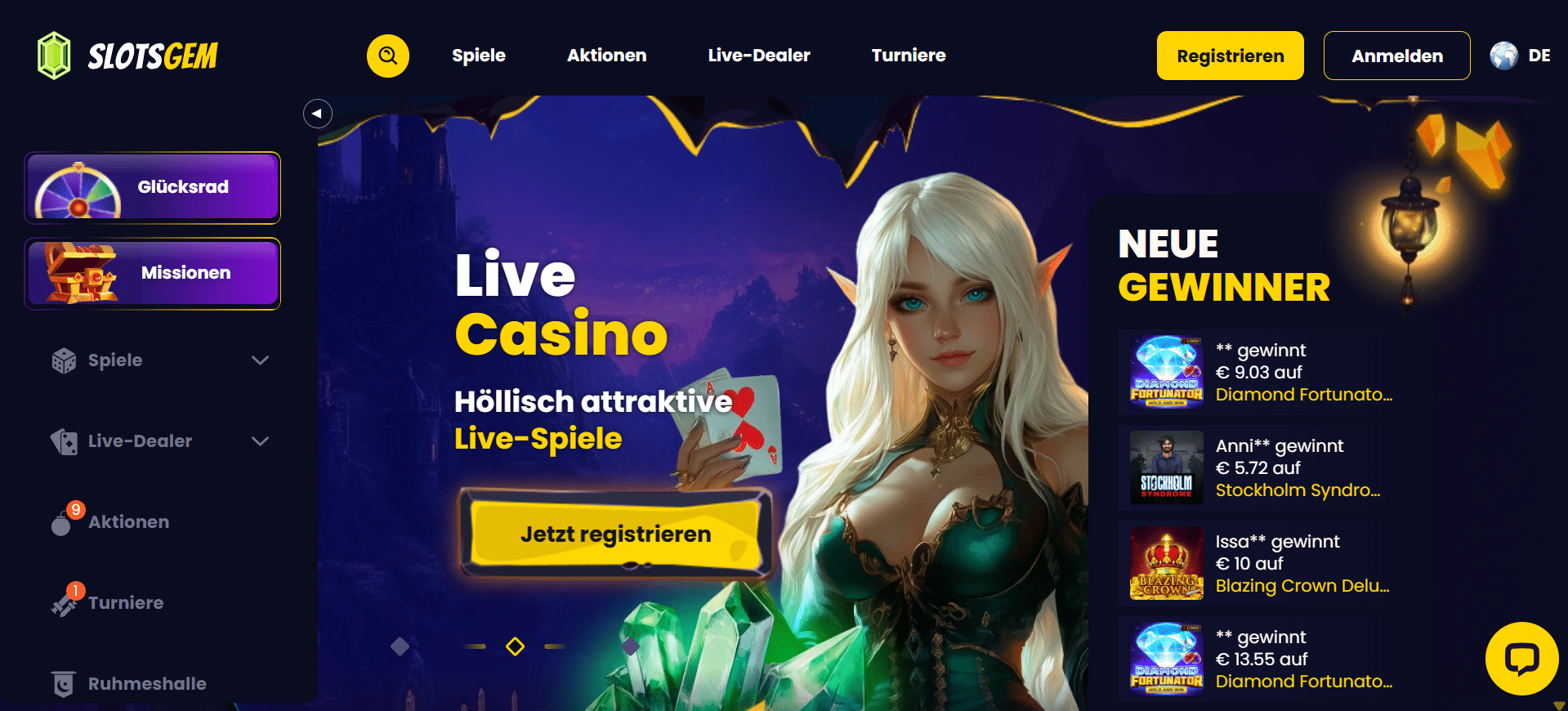1568x711 pixels.
Task: Click the yellow search magnifier icon
Action: (388, 56)
